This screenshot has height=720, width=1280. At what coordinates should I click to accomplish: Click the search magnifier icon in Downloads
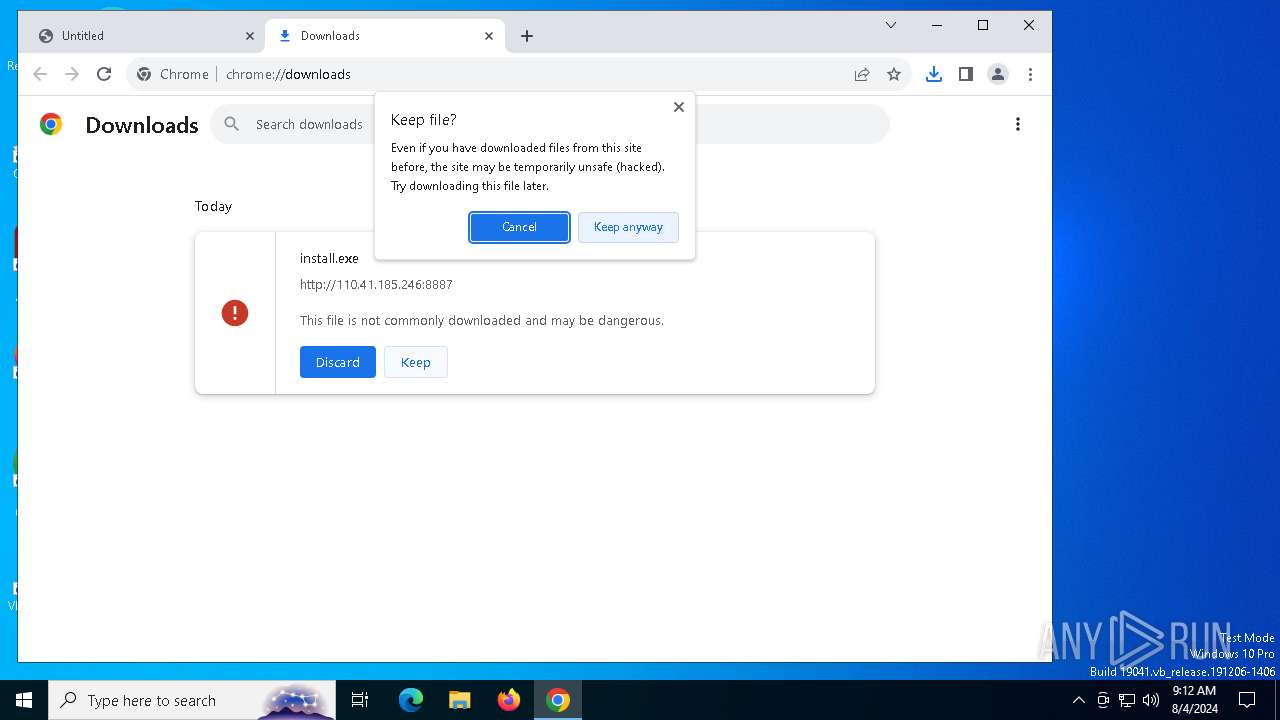[232, 124]
